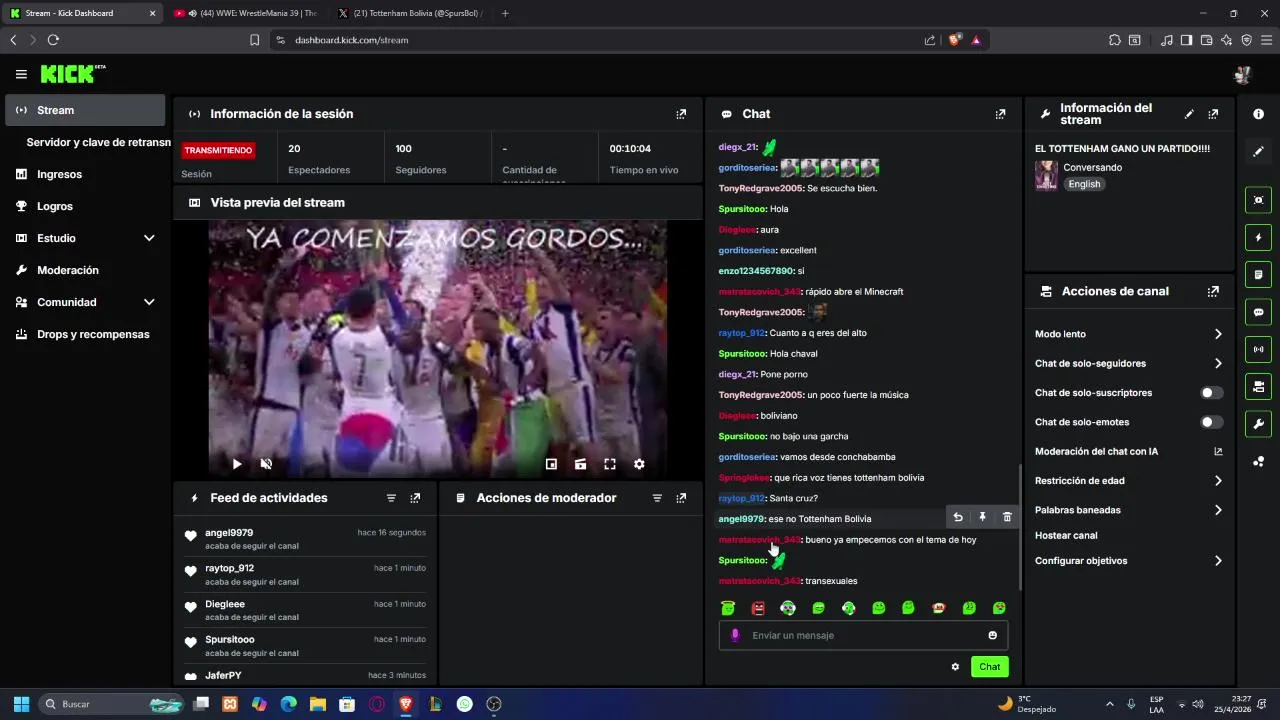Click the Kick logo
Image resolution: width=1280 pixels, height=720 pixels.
72,74
